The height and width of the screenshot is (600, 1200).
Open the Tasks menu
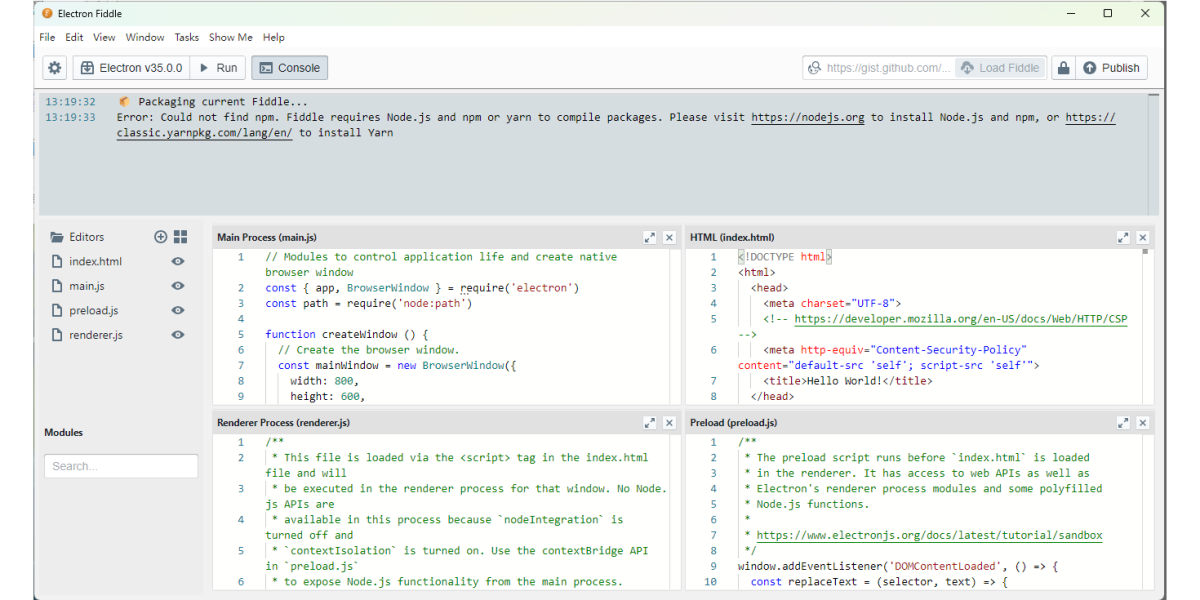click(x=187, y=37)
